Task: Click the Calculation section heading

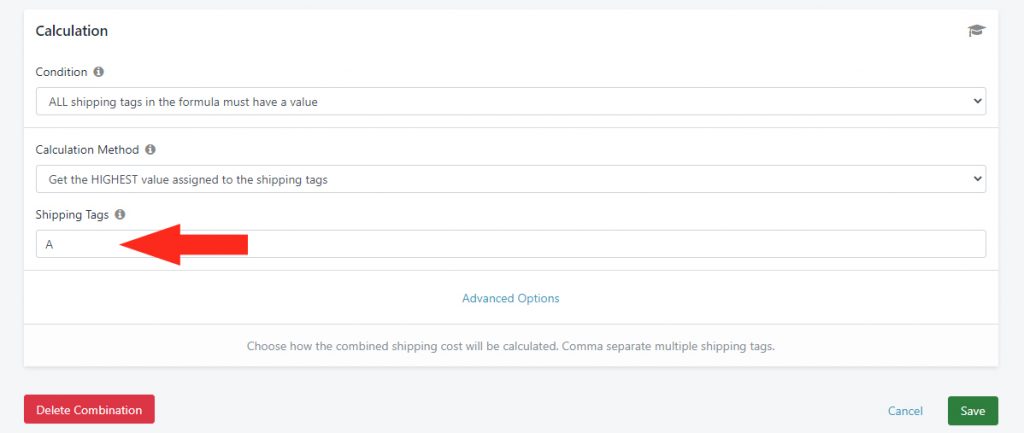Action: tap(72, 31)
